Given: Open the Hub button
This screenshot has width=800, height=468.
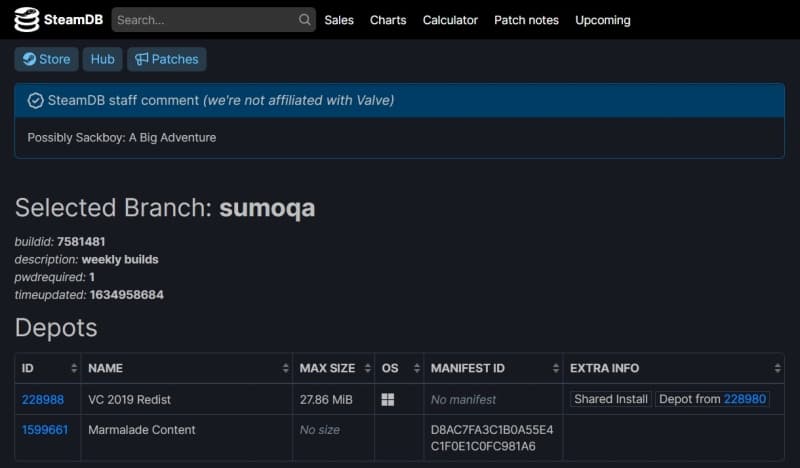Looking at the screenshot, I should click(x=102, y=60).
